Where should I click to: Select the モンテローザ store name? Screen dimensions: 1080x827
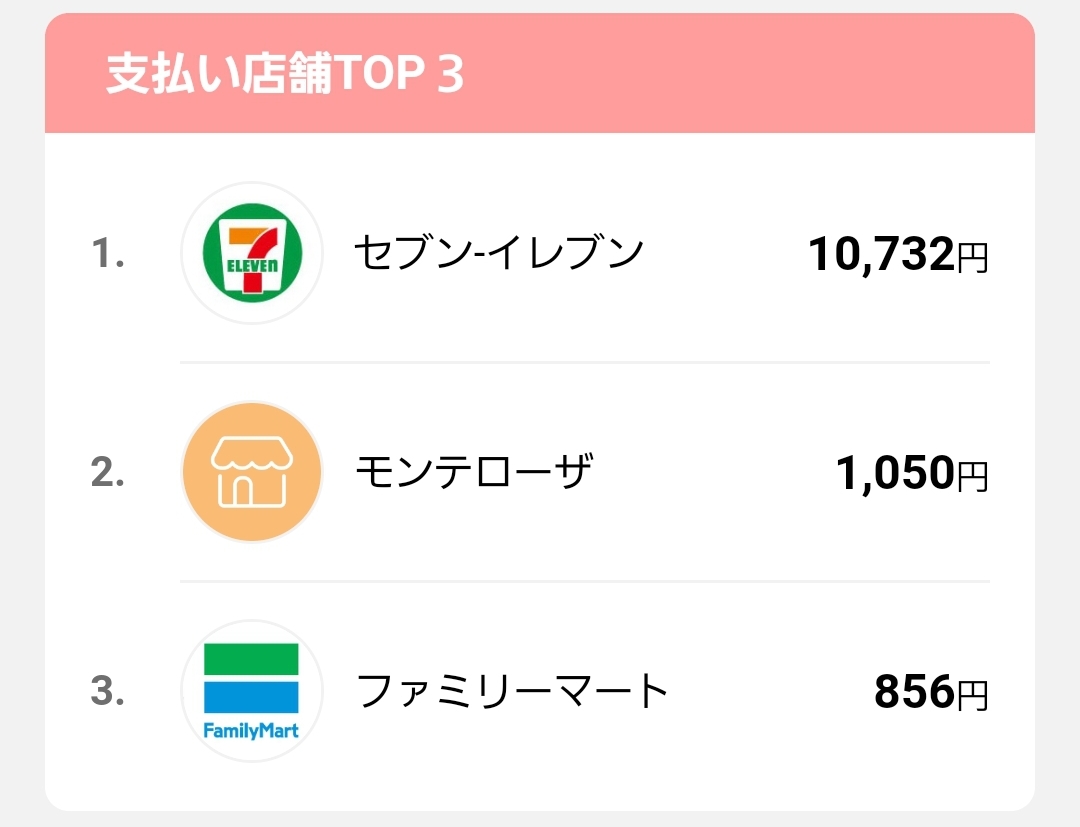point(474,472)
